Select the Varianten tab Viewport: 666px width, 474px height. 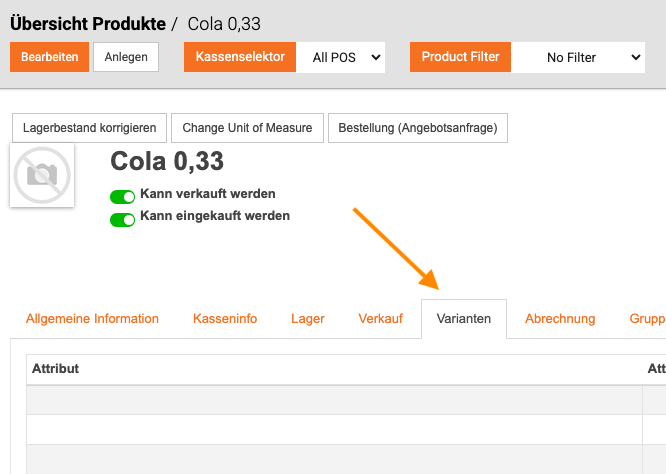click(464, 319)
